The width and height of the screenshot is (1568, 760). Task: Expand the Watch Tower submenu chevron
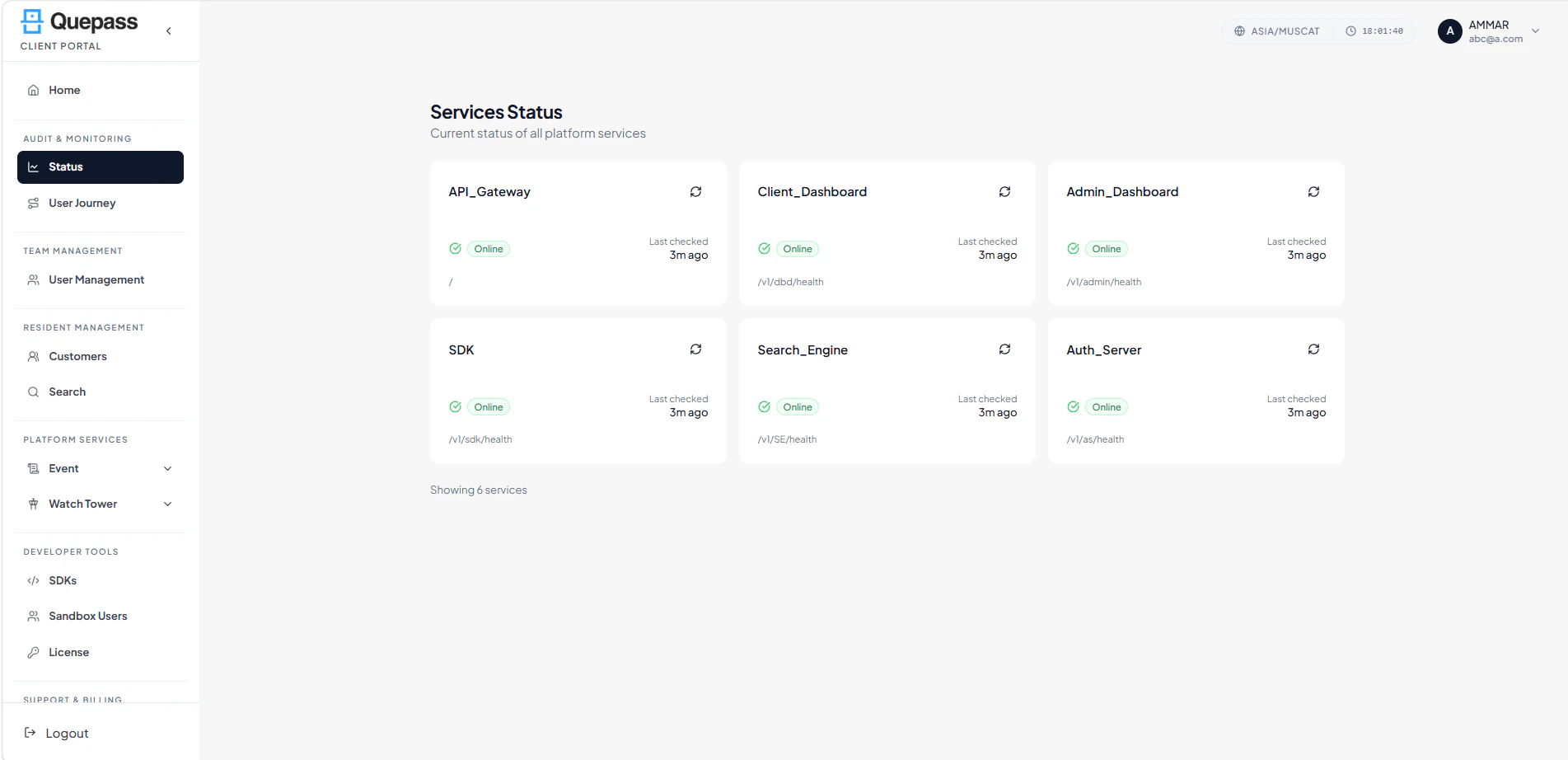coord(168,504)
